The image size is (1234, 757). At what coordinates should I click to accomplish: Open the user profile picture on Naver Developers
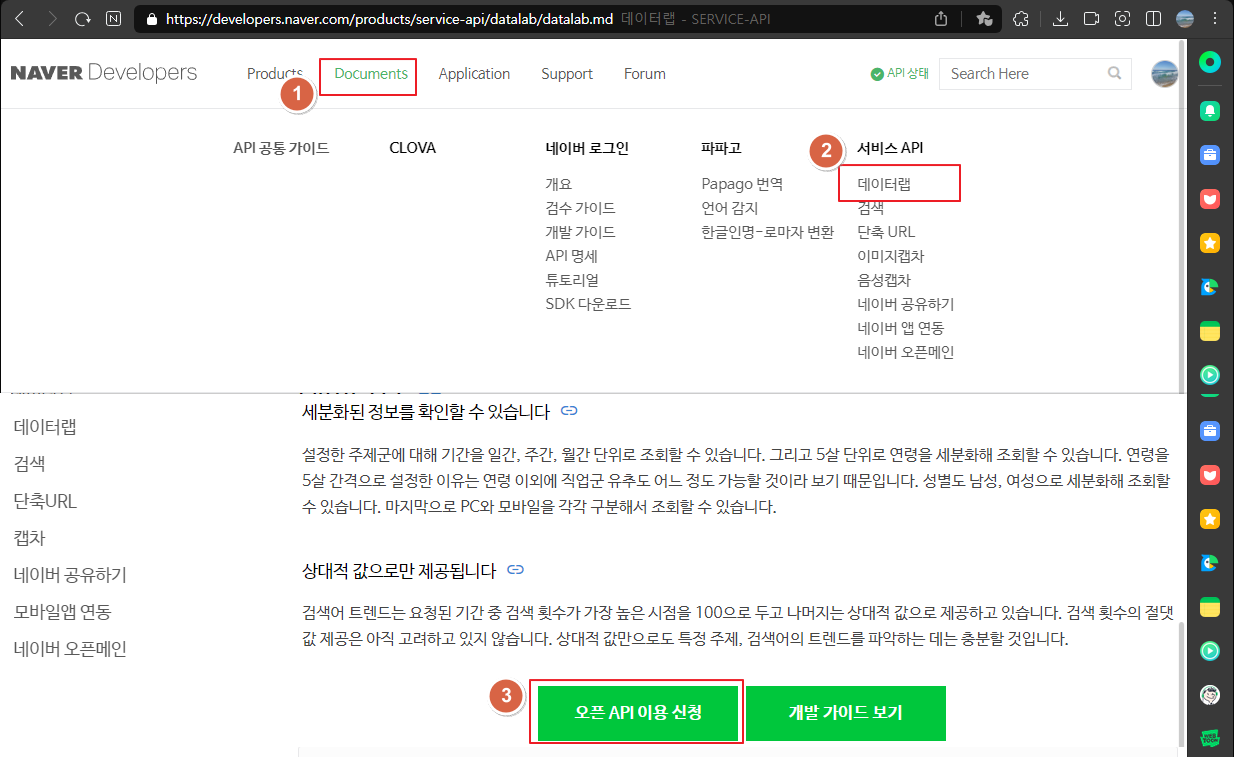click(x=1165, y=73)
